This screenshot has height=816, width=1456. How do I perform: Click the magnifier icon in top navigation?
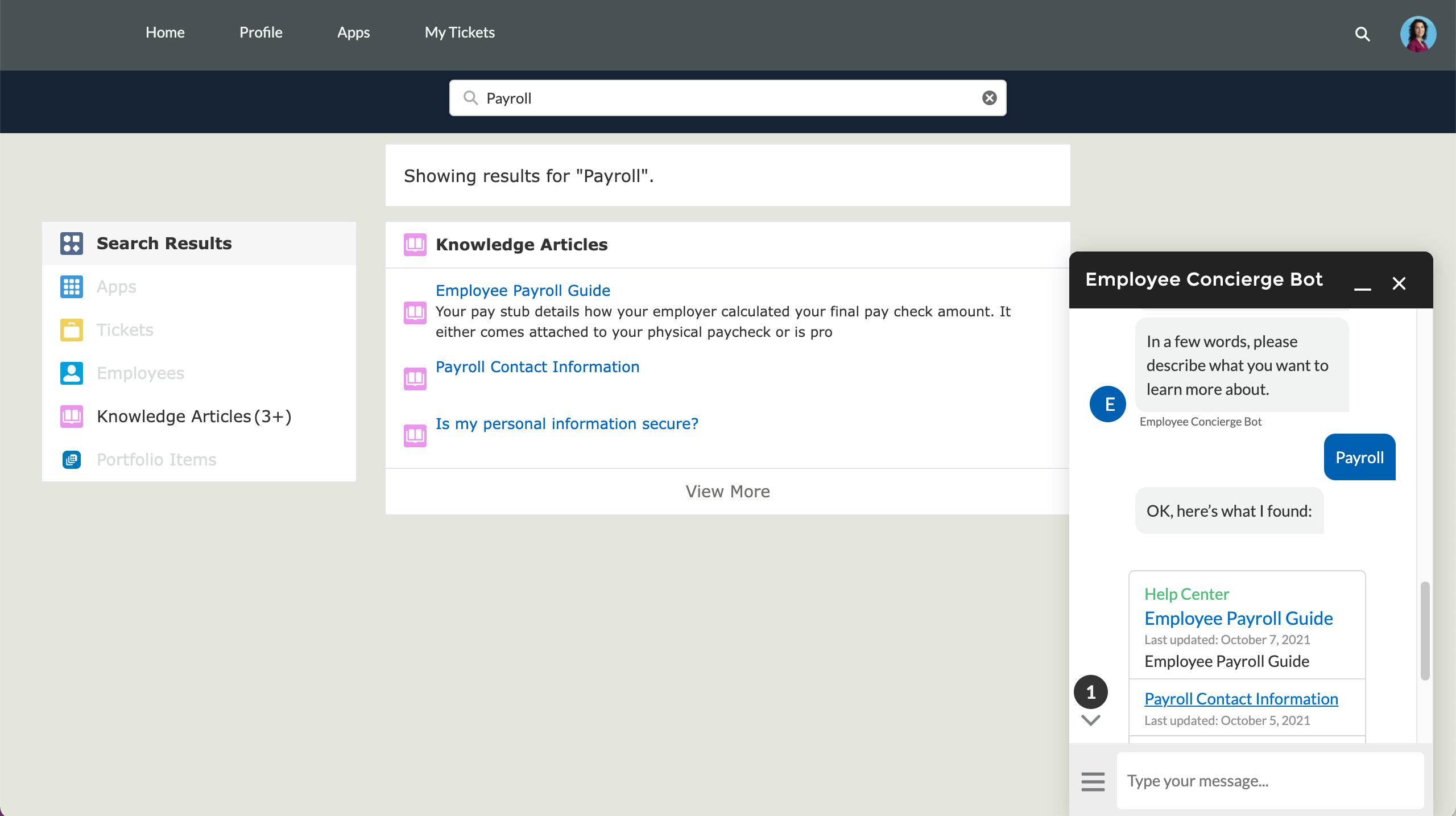pos(1362,34)
